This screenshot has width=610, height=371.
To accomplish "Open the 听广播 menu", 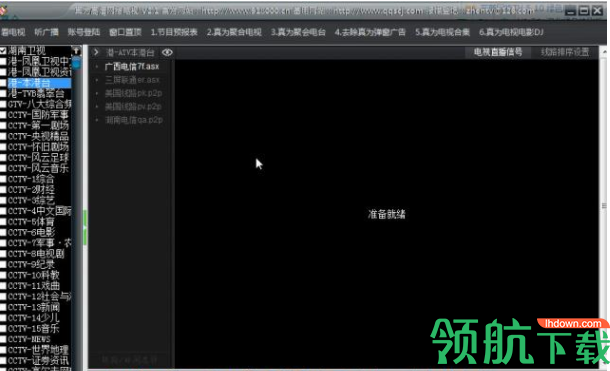I will pyautogui.click(x=46, y=32).
